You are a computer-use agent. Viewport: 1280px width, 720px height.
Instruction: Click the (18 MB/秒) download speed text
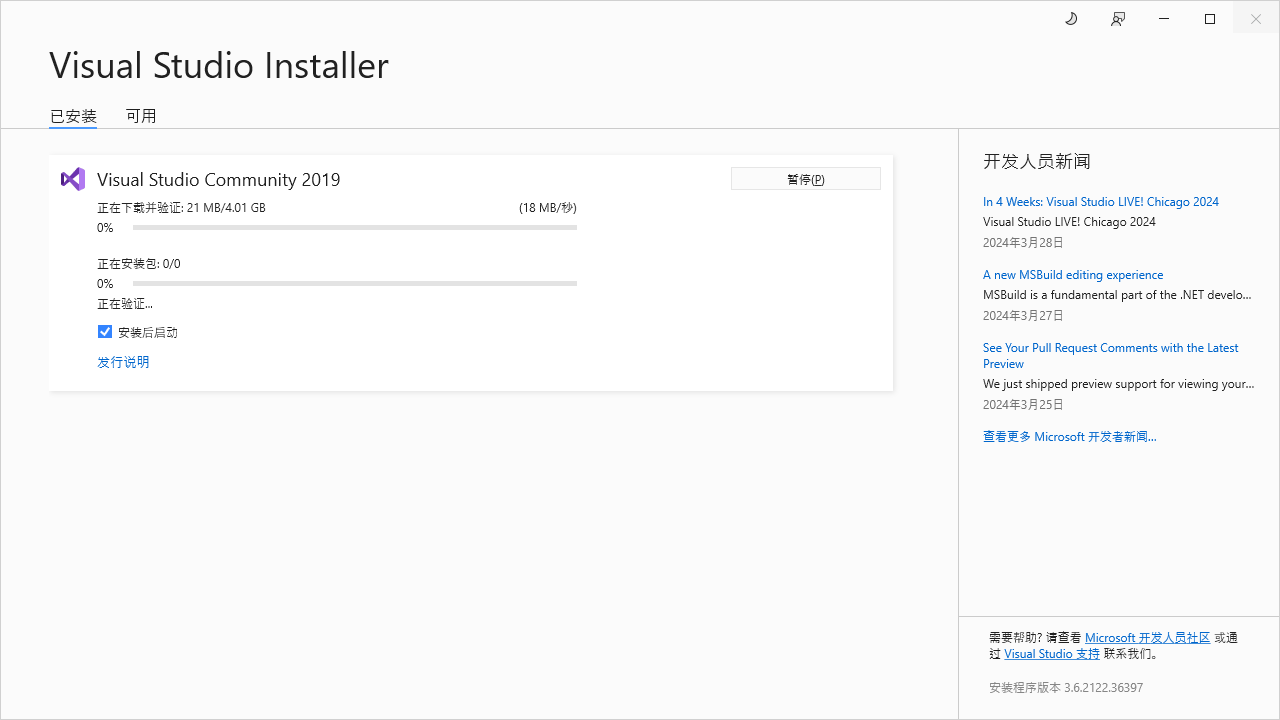[547, 208]
